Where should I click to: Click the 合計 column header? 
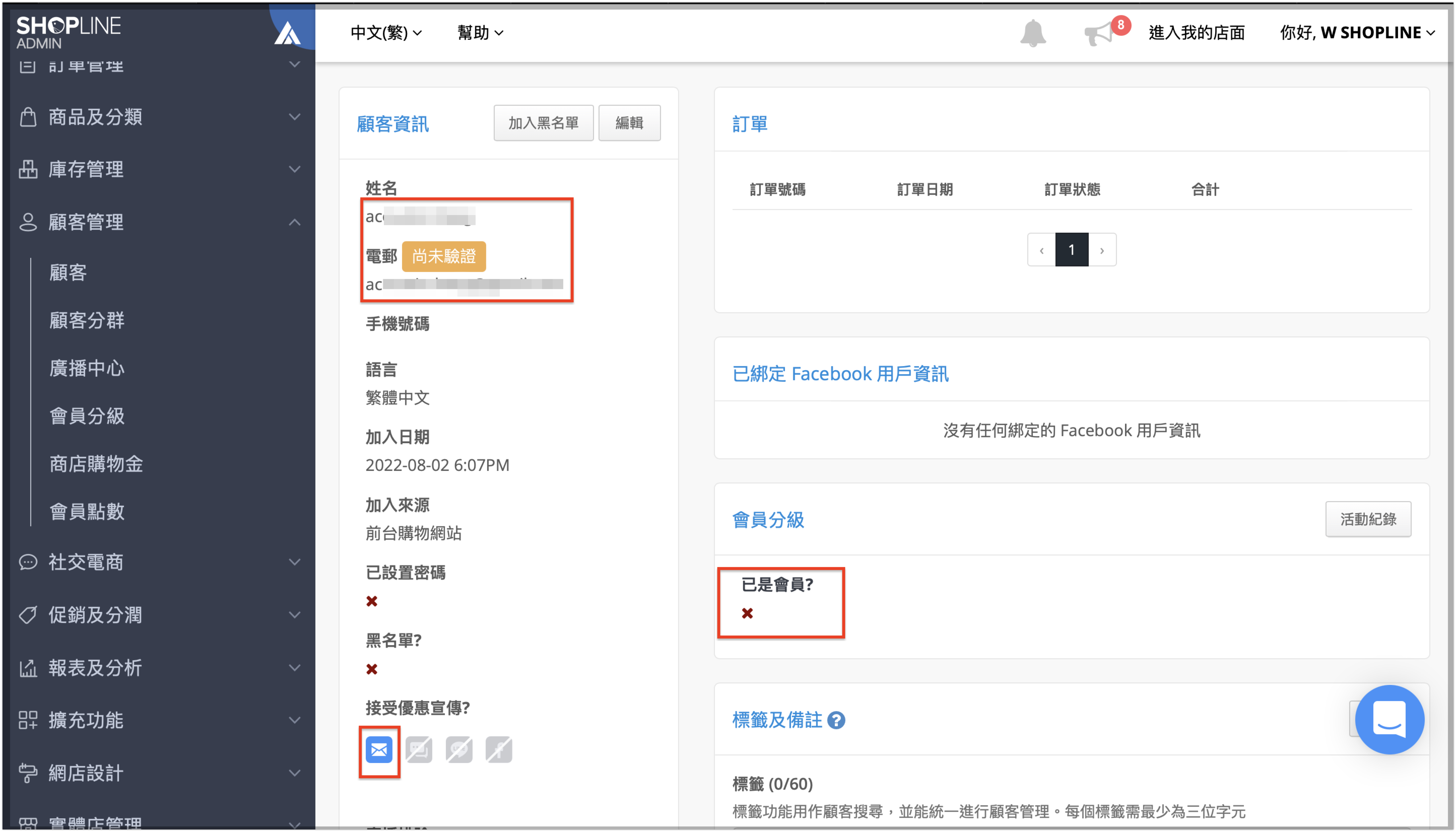1205,189
